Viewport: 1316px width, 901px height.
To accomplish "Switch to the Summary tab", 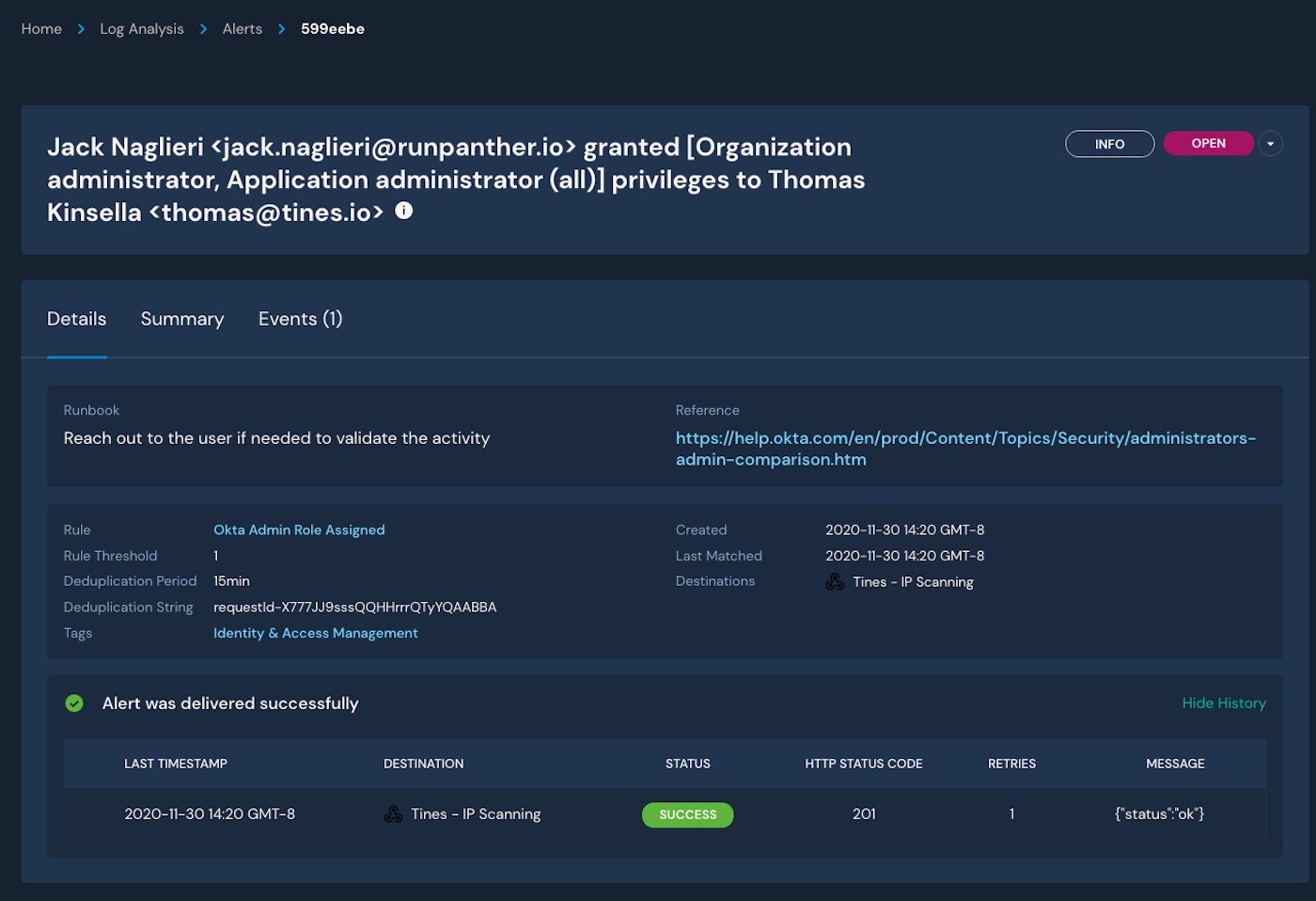I will pyautogui.click(x=182, y=319).
